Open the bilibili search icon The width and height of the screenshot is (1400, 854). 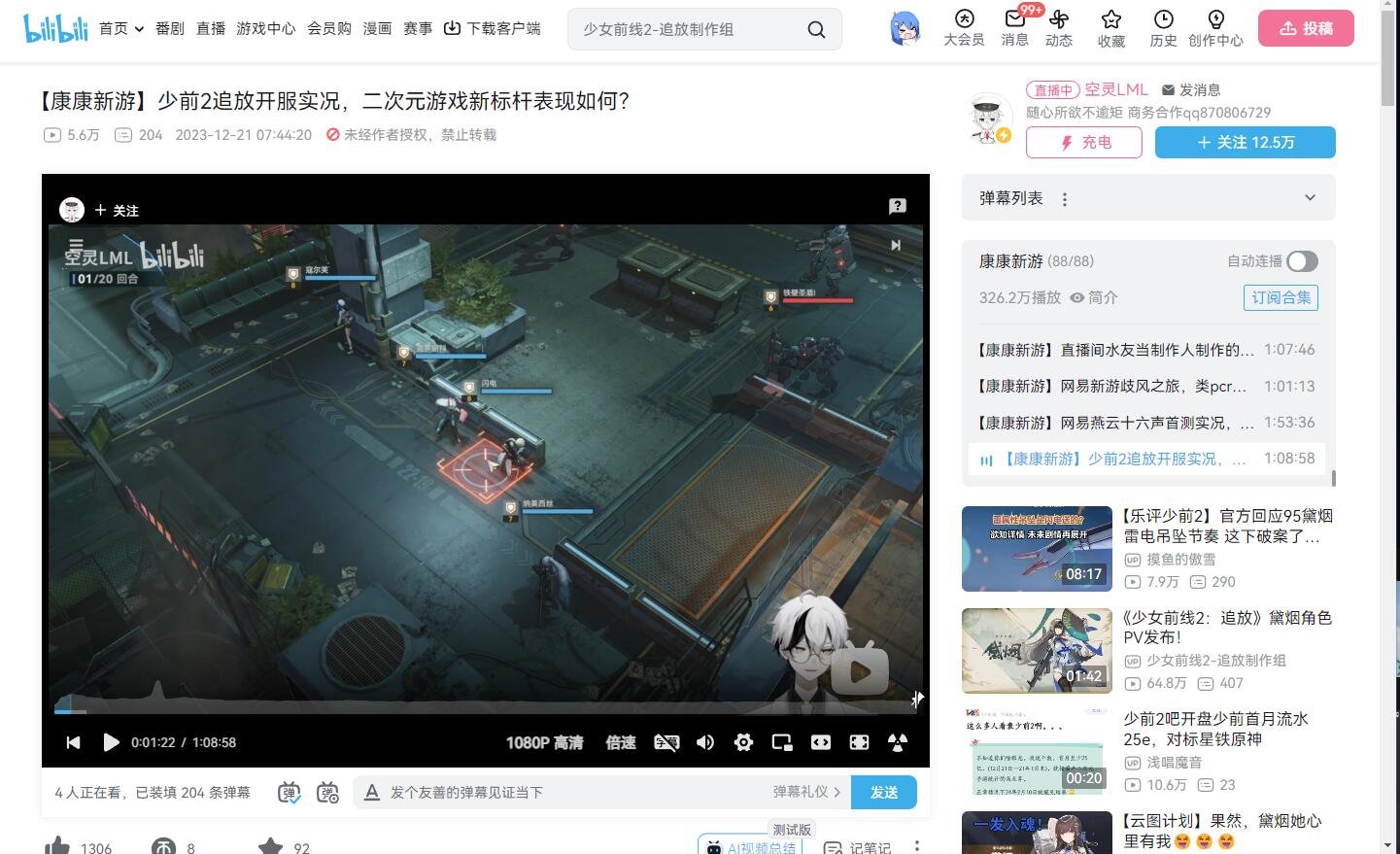click(x=815, y=29)
